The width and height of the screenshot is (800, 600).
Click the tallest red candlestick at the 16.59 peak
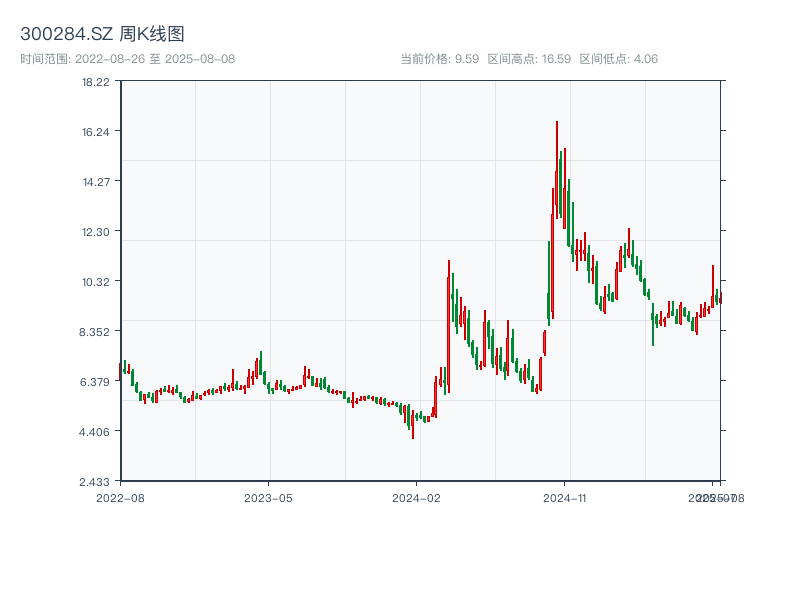[x=557, y=168]
